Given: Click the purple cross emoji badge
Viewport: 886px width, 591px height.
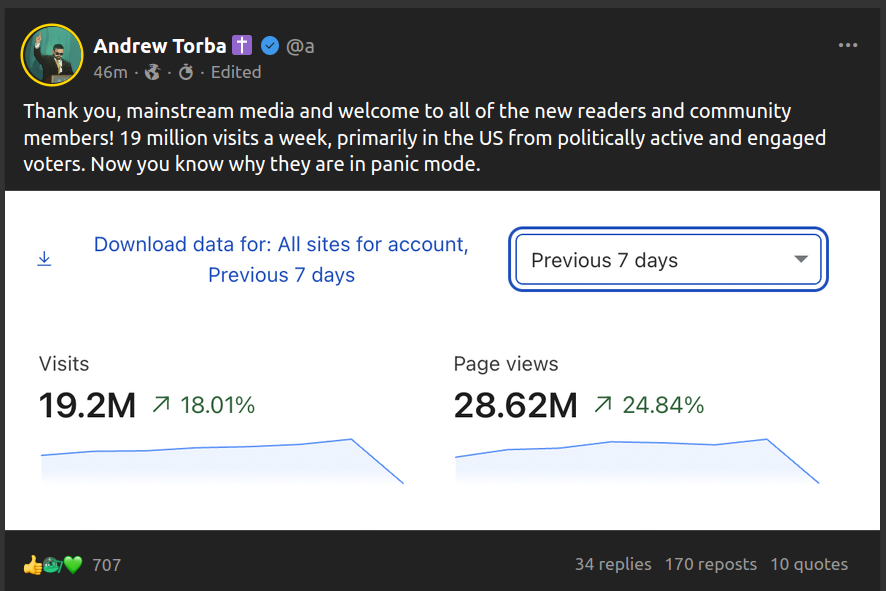Looking at the screenshot, I should point(242,45).
